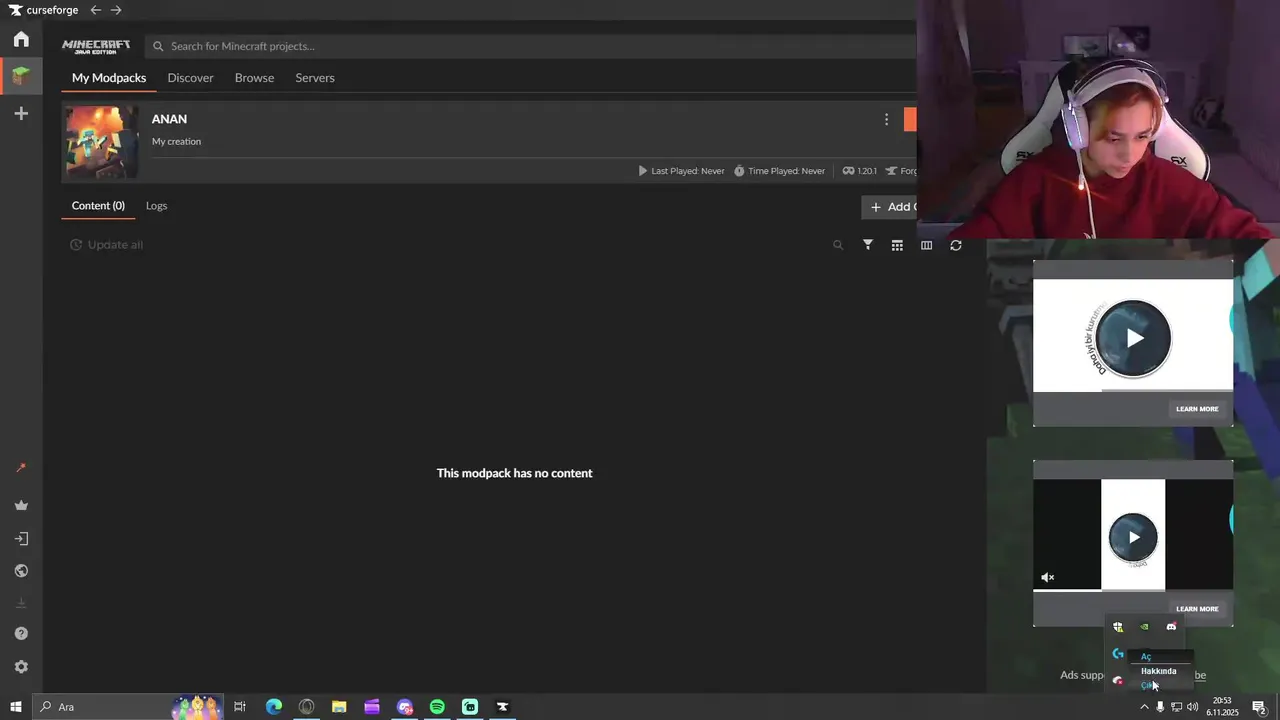Open the volume speaker tray icon

tap(1193, 707)
